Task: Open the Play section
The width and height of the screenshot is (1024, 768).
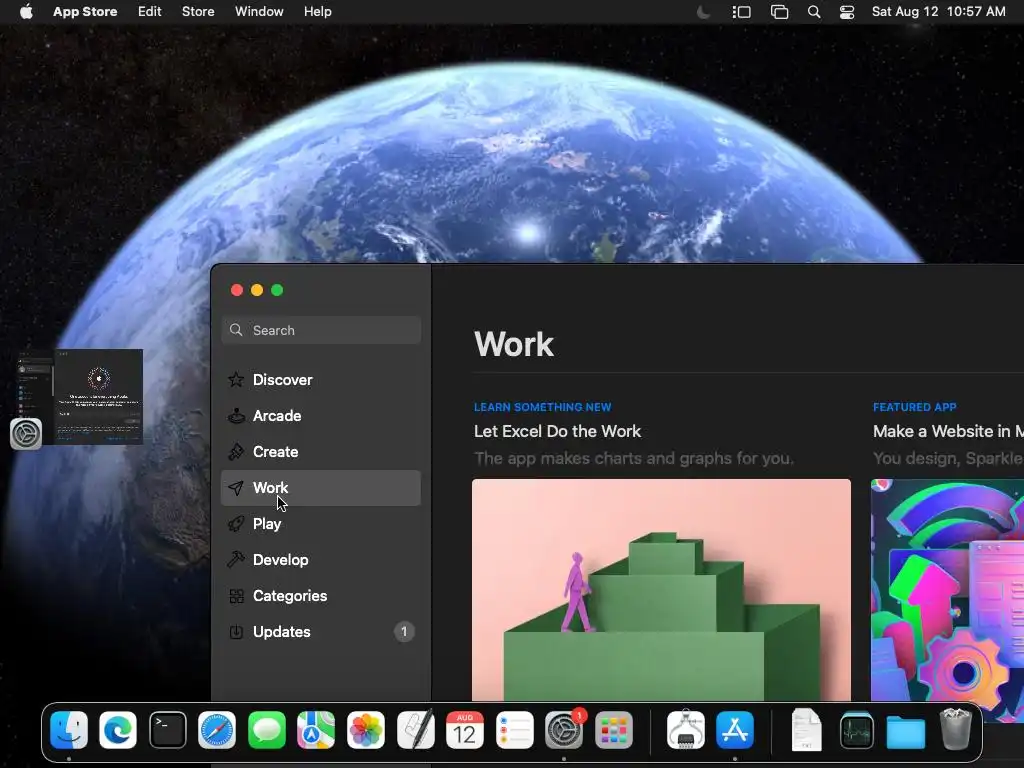Action: click(x=321, y=524)
